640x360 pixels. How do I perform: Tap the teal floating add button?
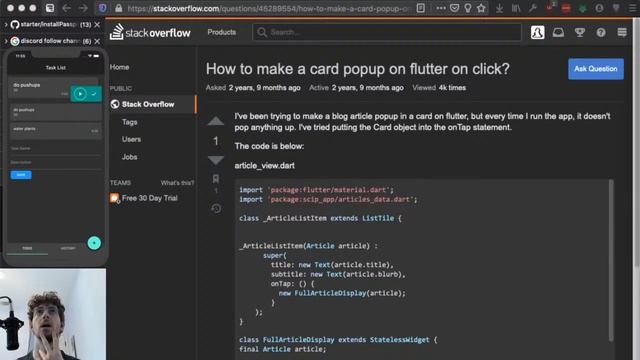(94, 243)
